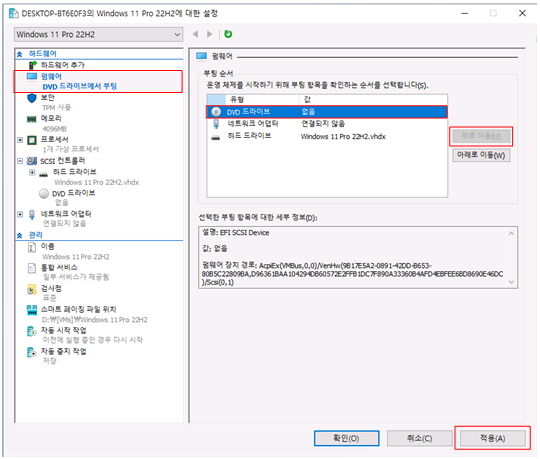540x459 pixels.
Task: Select 검사점 tree item
Action: tap(51, 289)
